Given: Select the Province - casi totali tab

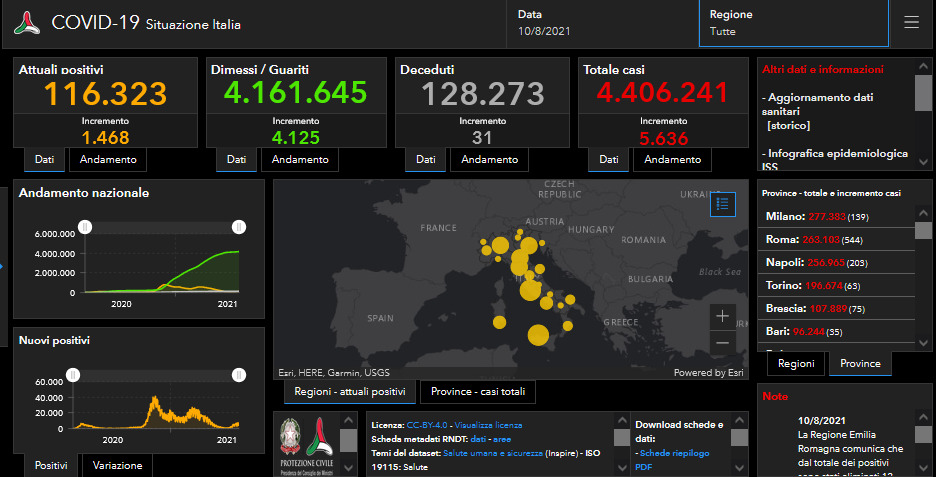Looking at the screenshot, I should (477, 392).
